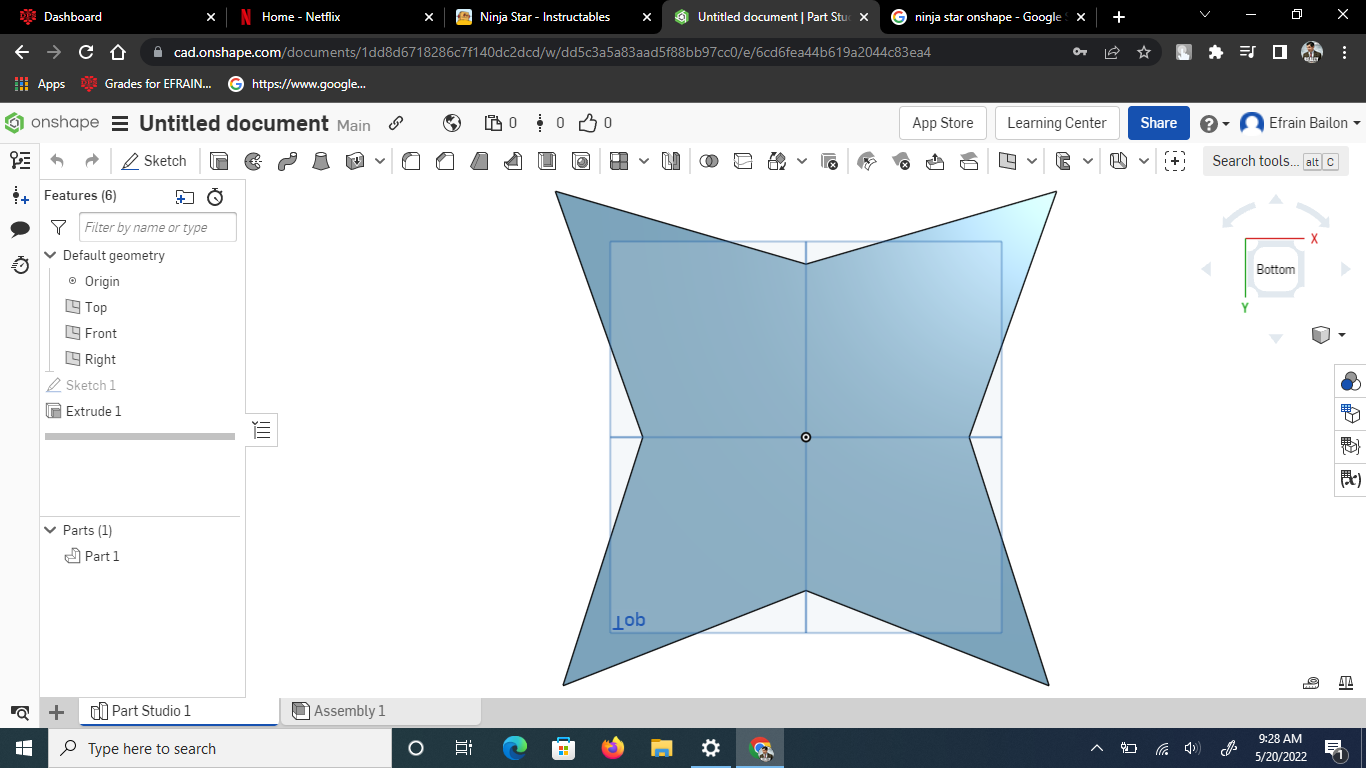Click the Filter by name or type field
The image size is (1366, 768).
157,227
